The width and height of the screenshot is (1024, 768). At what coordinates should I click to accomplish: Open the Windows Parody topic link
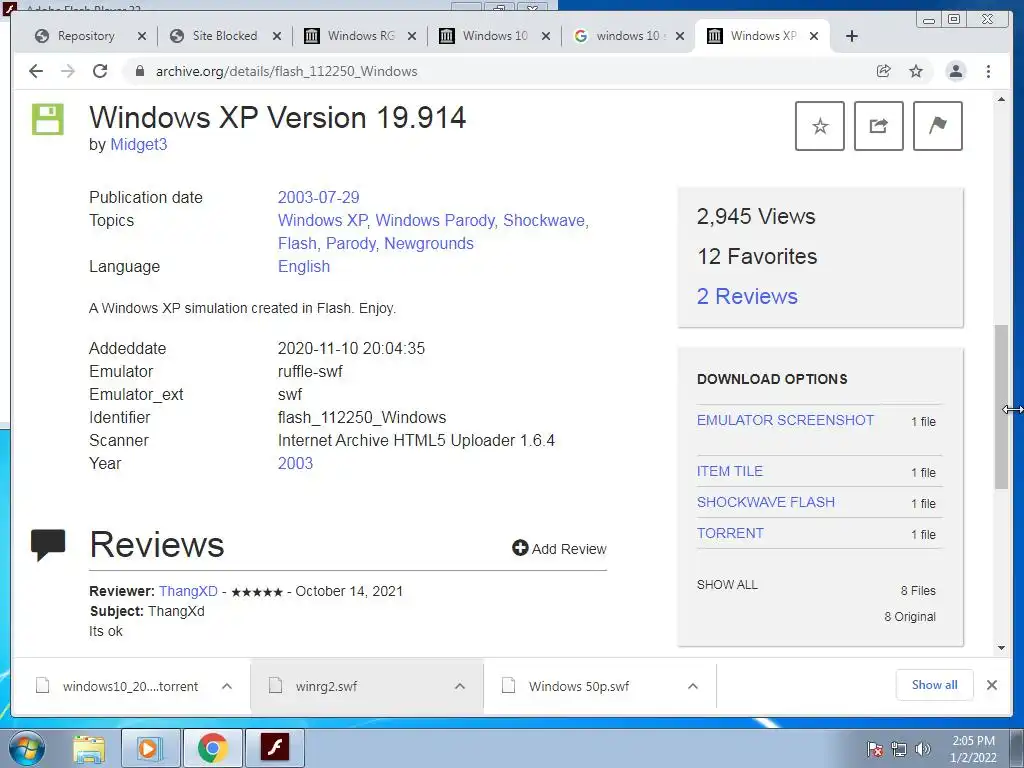pyautogui.click(x=435, y=220)
